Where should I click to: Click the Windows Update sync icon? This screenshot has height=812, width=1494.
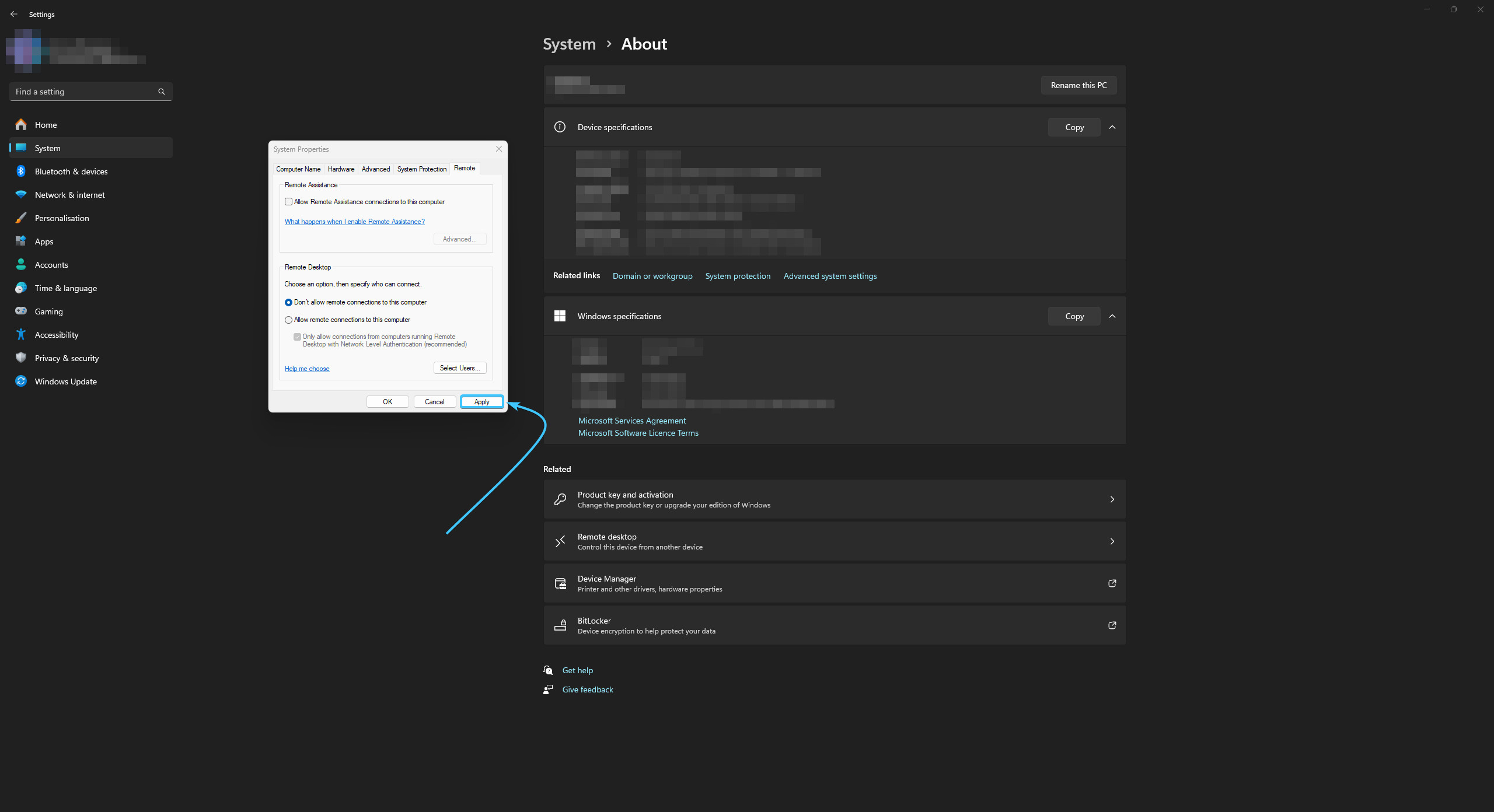[21, 381]
